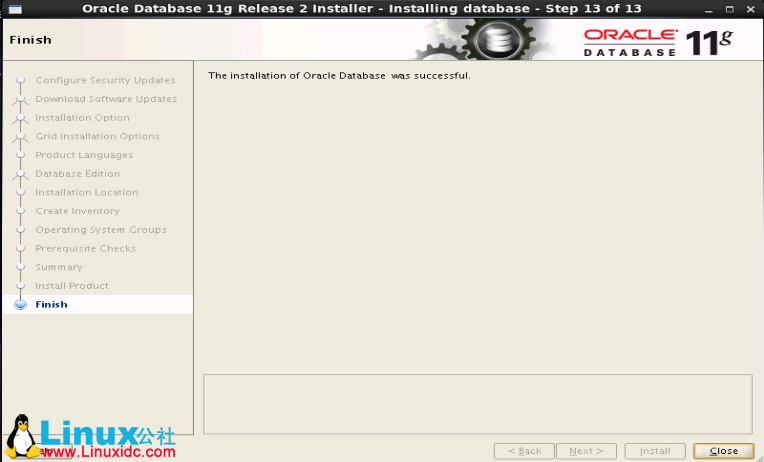Open the window menu icon in title bar
Viewport: 764px width, 462px height.
pyautogui.click(x=15, y=9)
